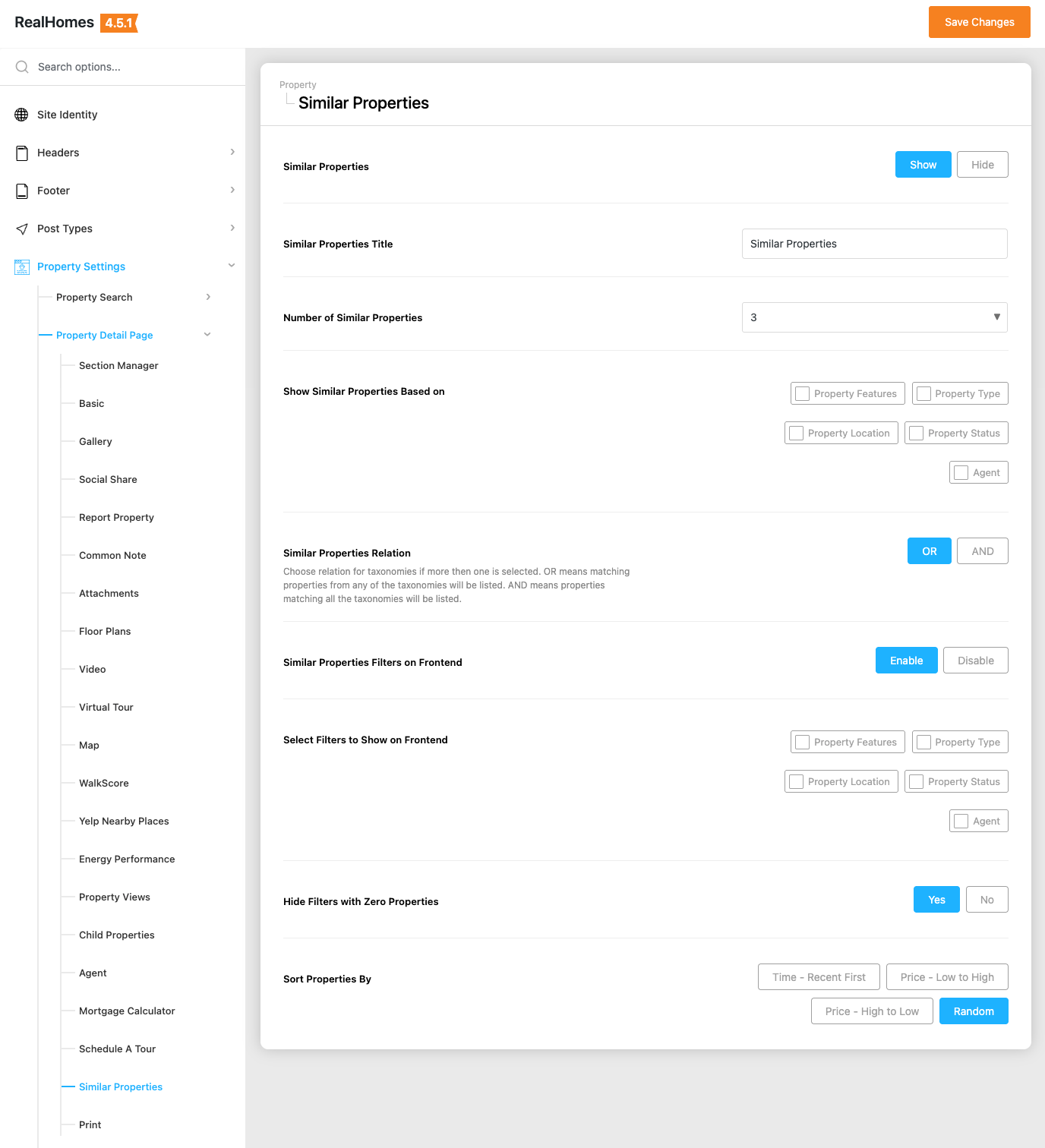Viewport: 1045px width, 1148px height.
Task: Expand the Headers menu chevron
Action: tap(232, 152)
